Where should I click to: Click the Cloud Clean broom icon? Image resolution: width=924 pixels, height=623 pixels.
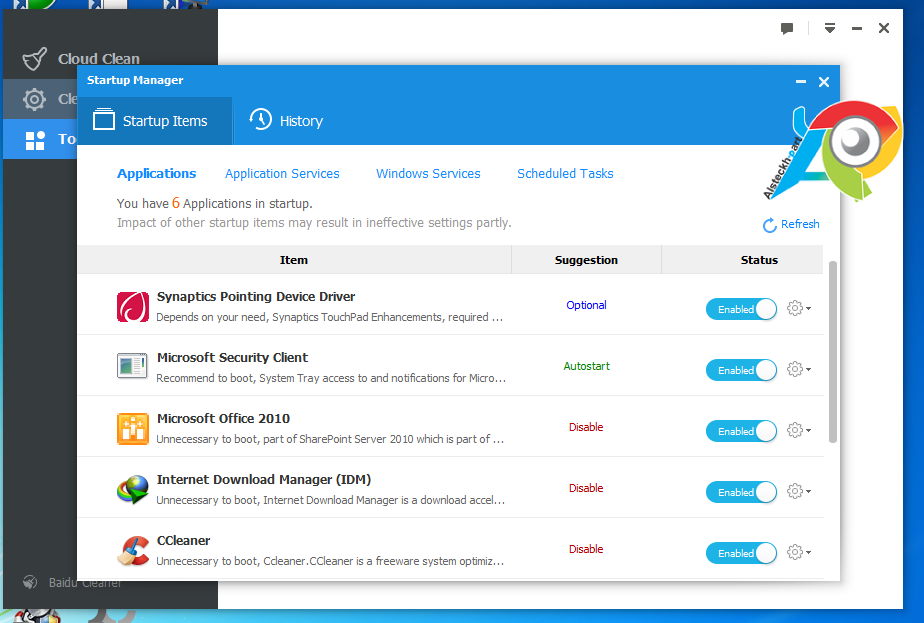click(x=34, y=59)
